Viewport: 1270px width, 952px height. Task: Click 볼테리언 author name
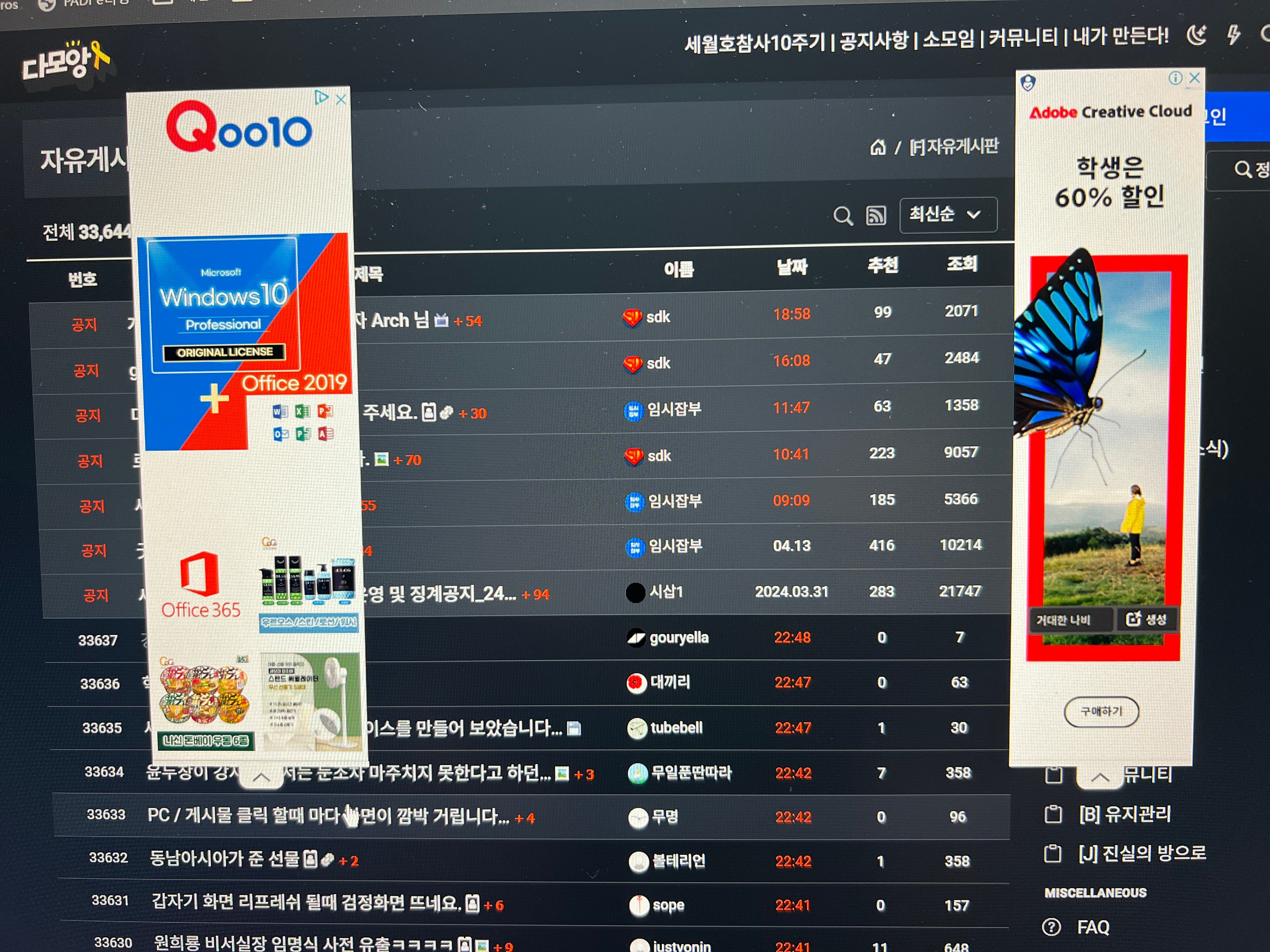tap(679, 861)
